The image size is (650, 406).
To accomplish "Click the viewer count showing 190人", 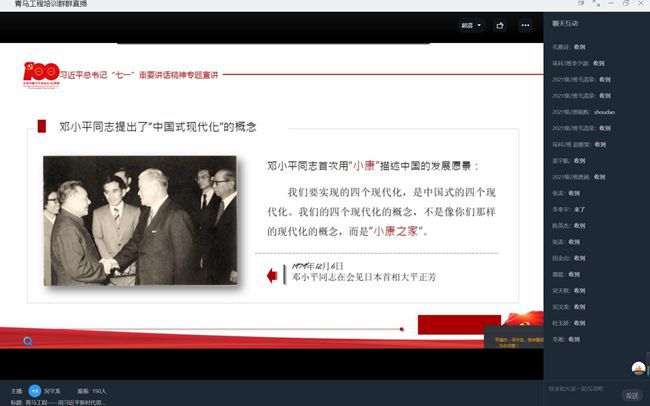I will point(92,390).
